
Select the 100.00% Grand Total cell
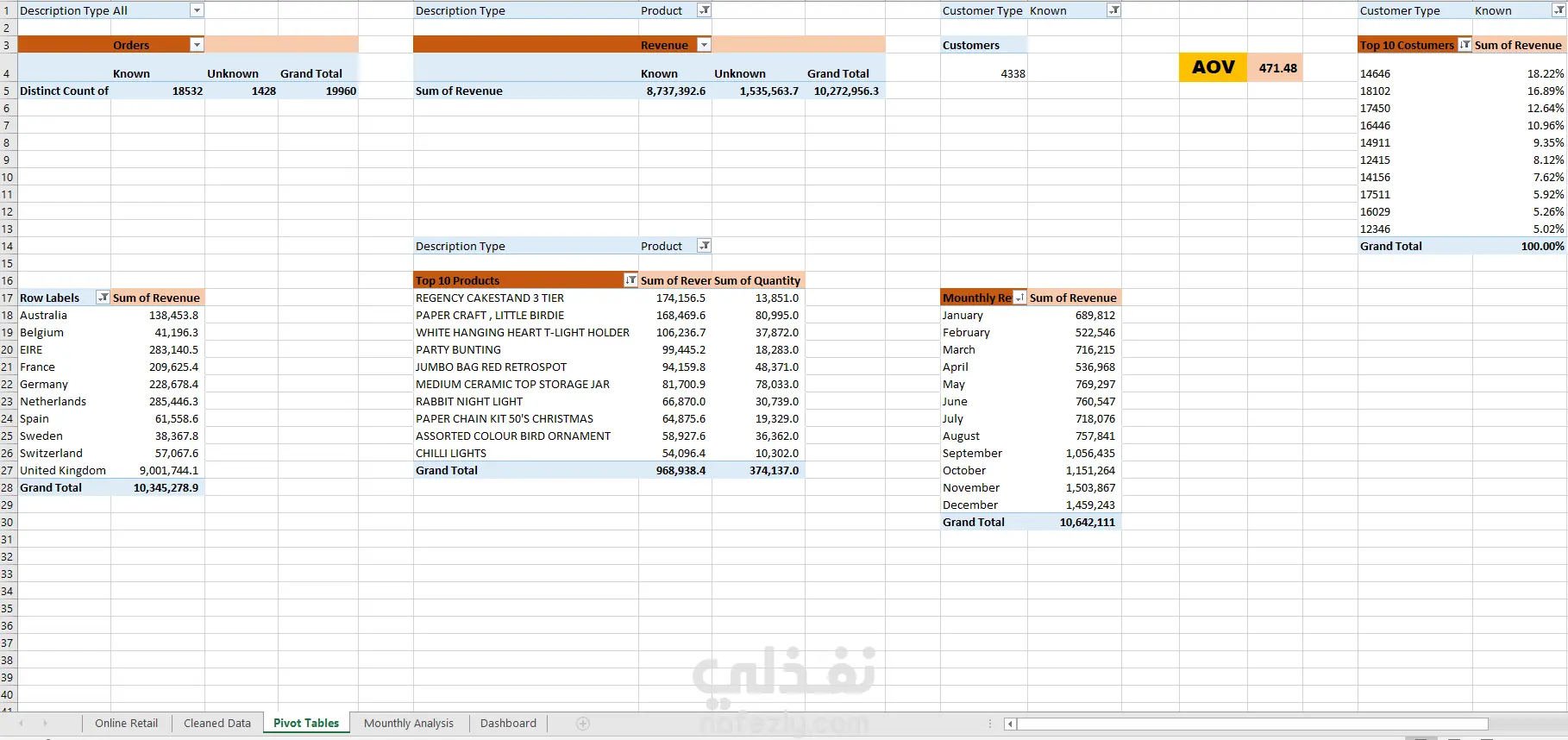coord(1519,246)
